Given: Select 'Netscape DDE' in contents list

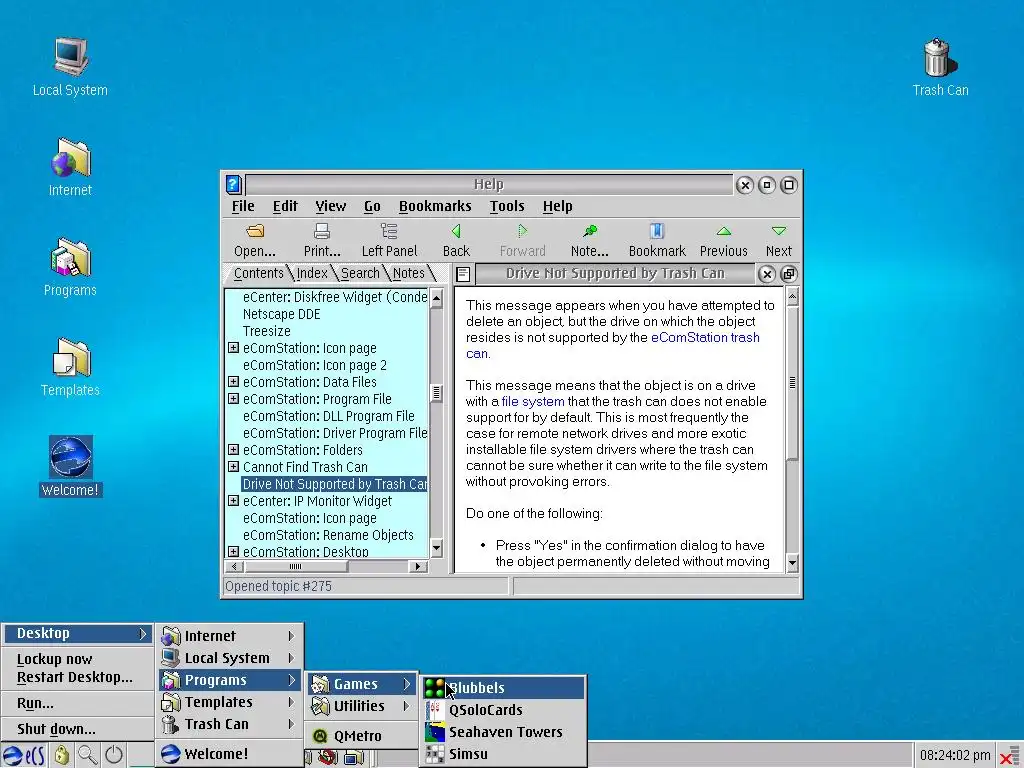Looking at the screenshot, I should coord(281,314).
